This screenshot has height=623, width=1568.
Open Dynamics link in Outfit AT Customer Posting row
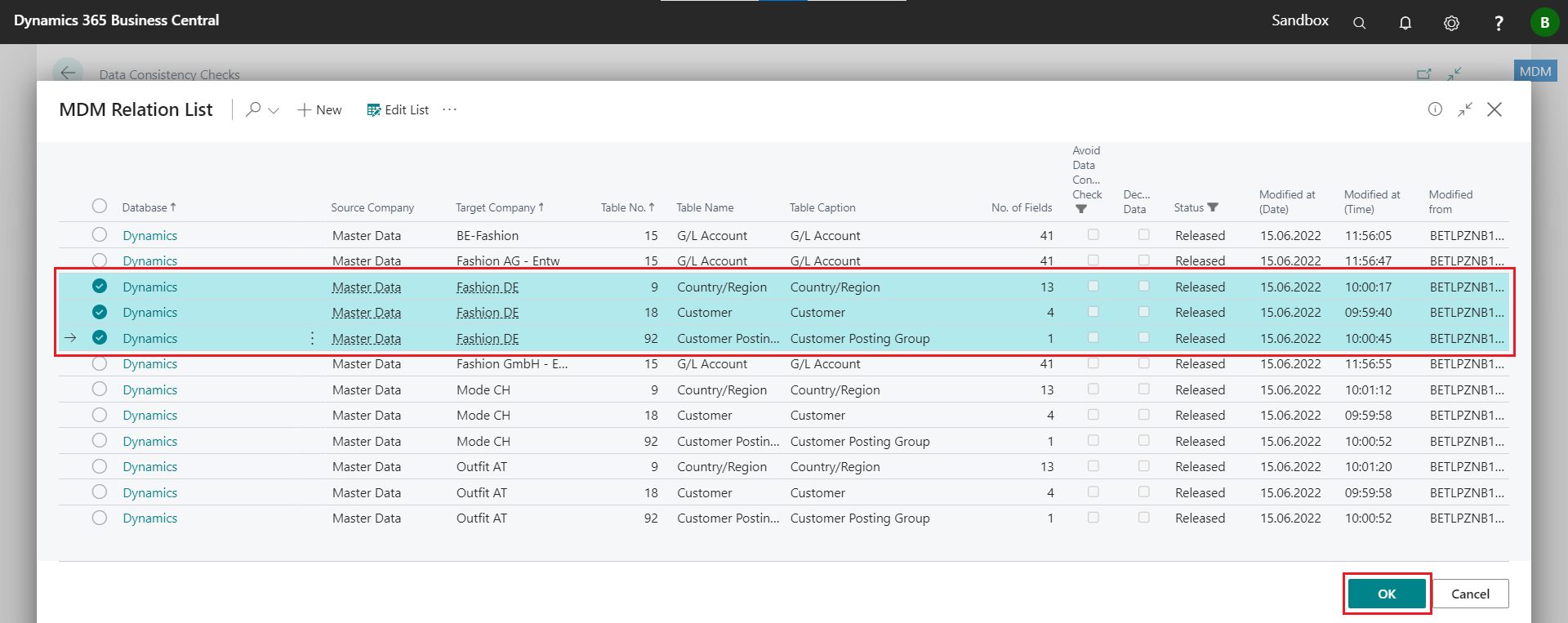point(150,518)
